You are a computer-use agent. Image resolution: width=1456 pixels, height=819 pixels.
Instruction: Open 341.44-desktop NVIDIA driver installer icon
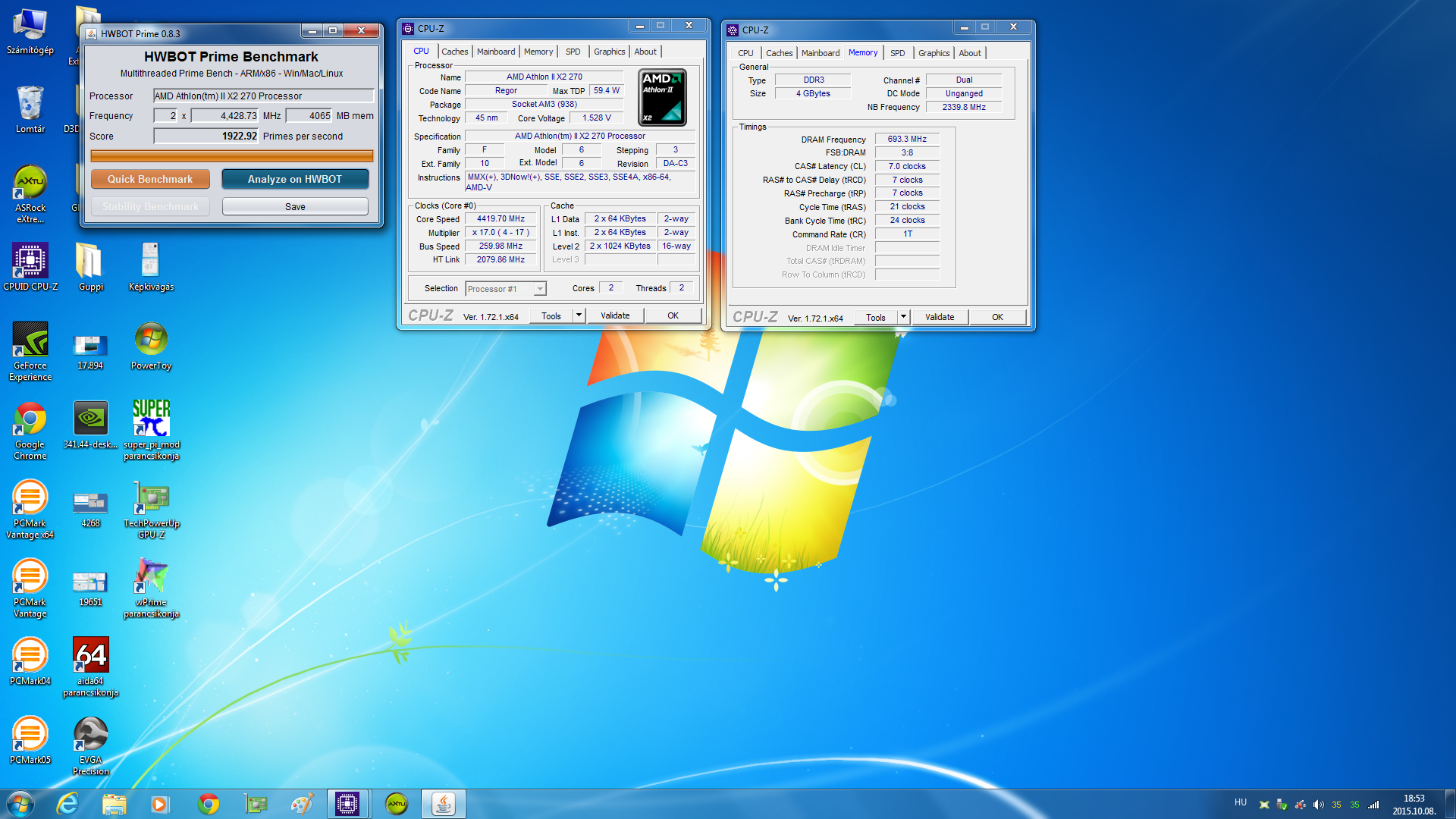pos(90,425)
